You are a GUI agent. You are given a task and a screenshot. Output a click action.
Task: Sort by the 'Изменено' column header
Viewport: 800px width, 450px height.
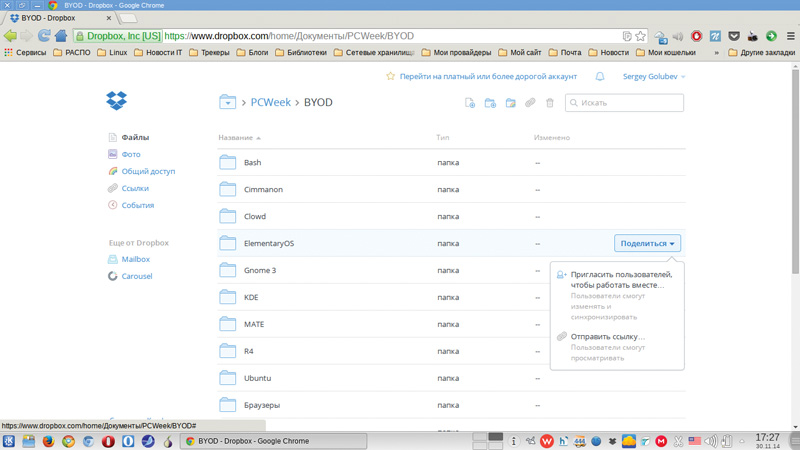[552, 138]
